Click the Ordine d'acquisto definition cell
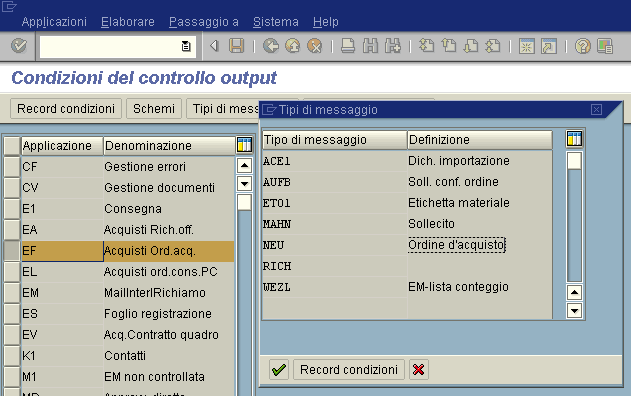Image resolution: width=631 pixels, height=396 pixels. [456, 245]
